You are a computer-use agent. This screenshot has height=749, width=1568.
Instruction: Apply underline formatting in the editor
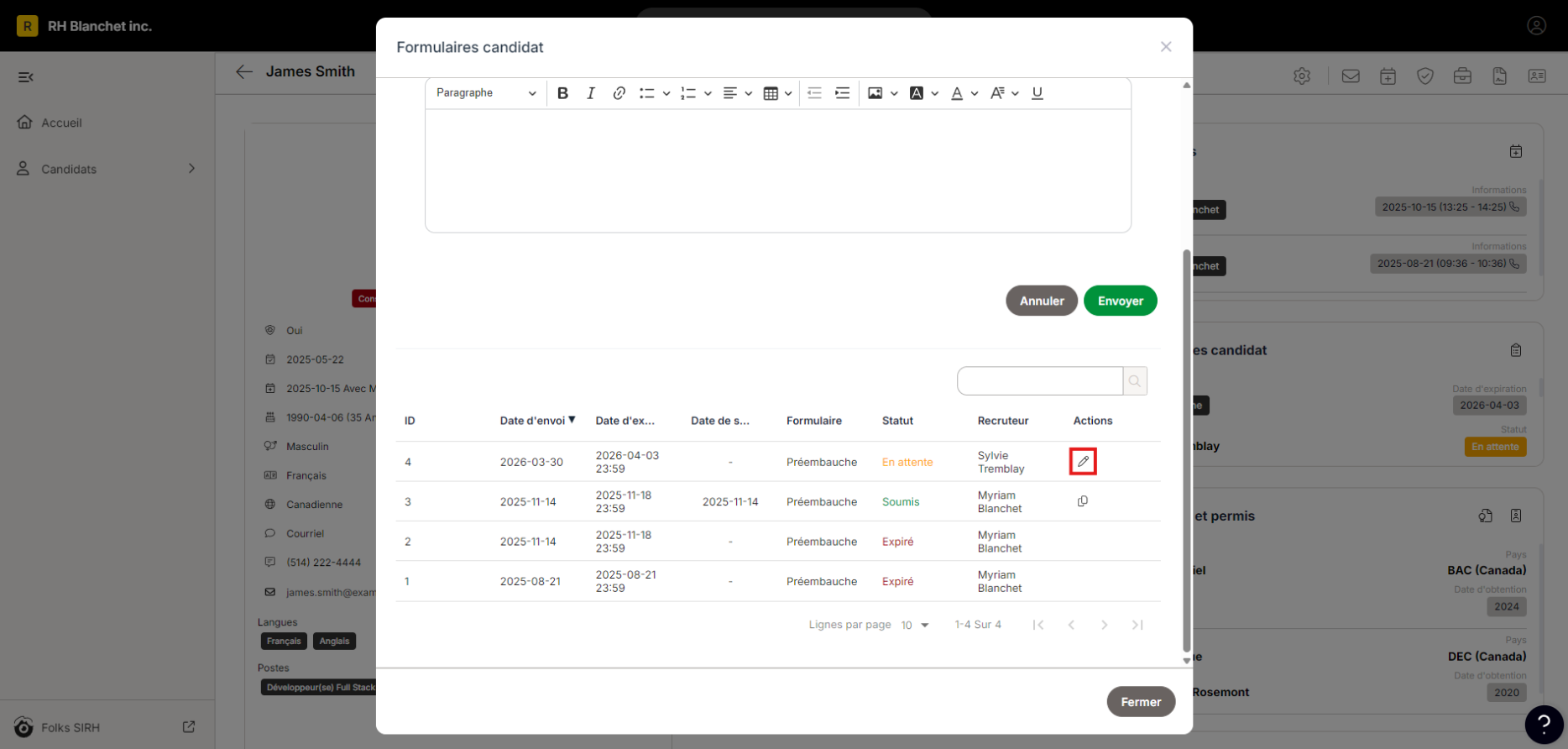1037,93
